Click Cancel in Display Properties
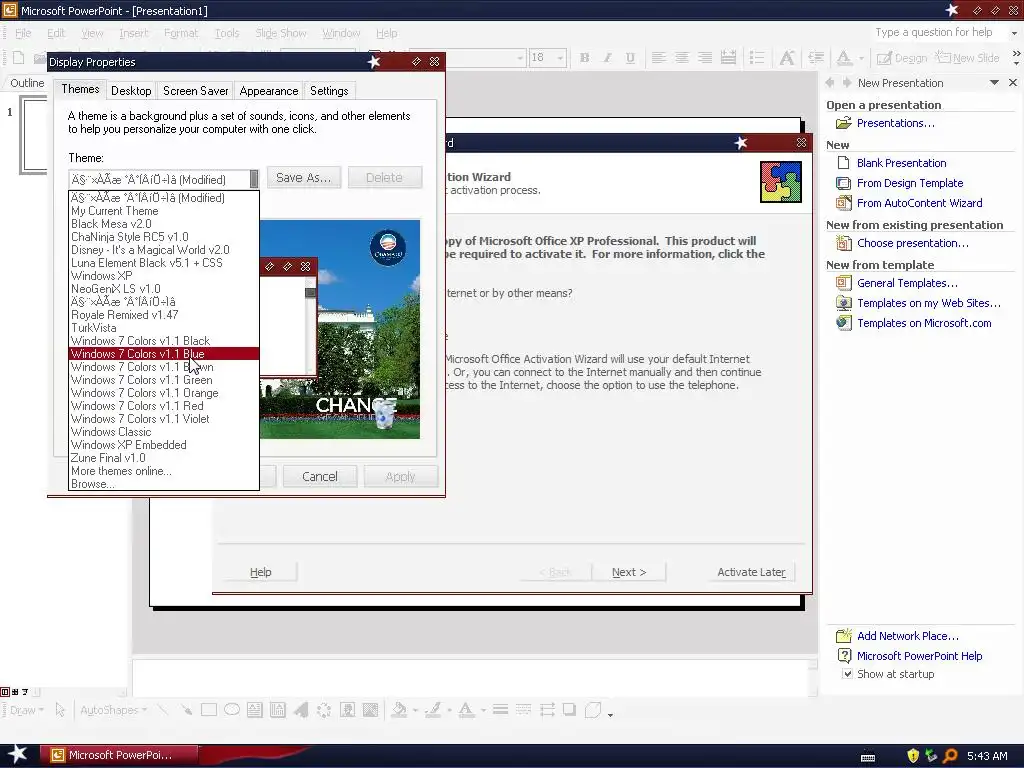 320,476
